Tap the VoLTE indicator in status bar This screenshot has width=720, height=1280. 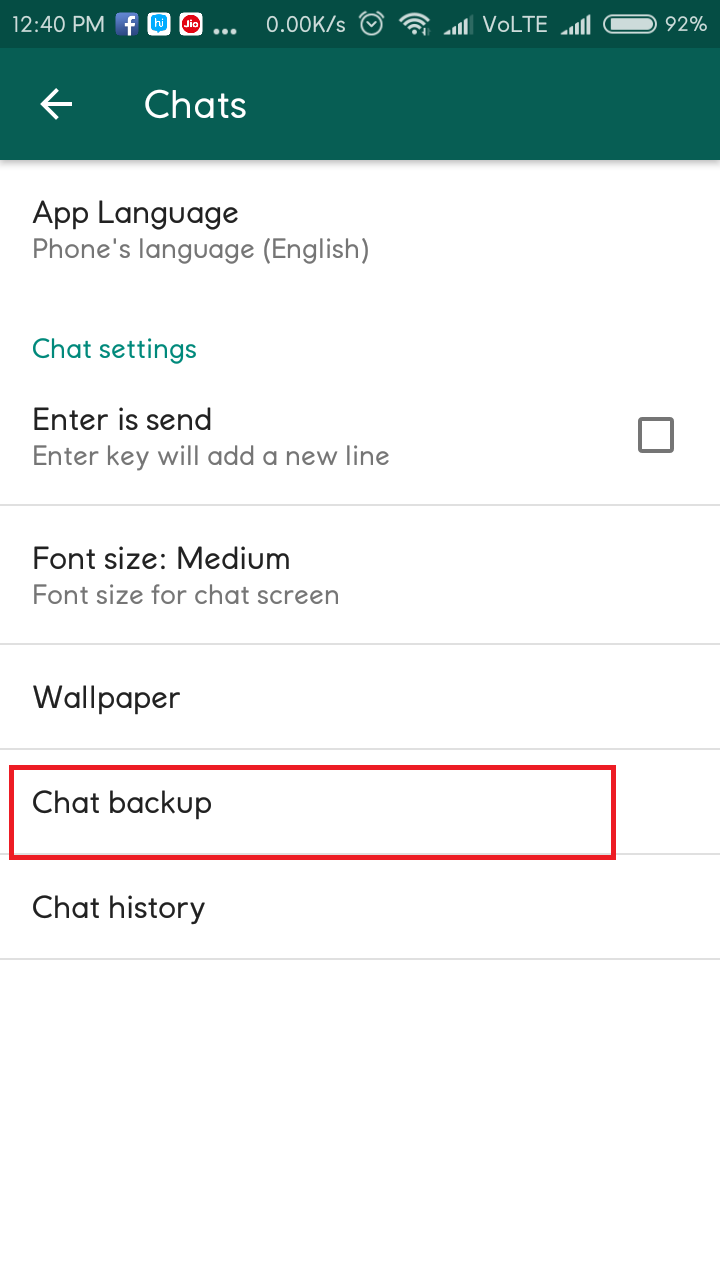(514, 24)
